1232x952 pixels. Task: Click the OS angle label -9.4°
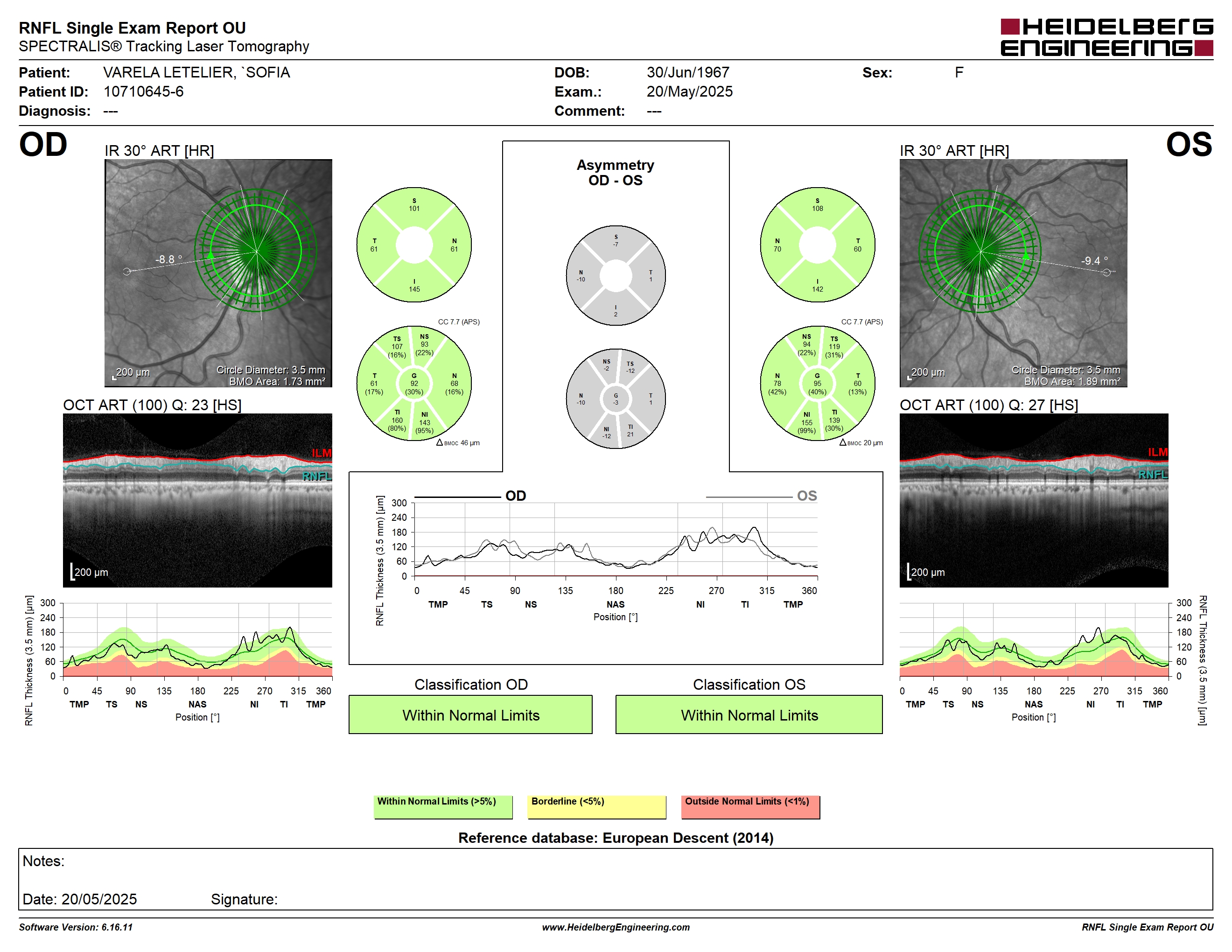[x=1094, y=260]
